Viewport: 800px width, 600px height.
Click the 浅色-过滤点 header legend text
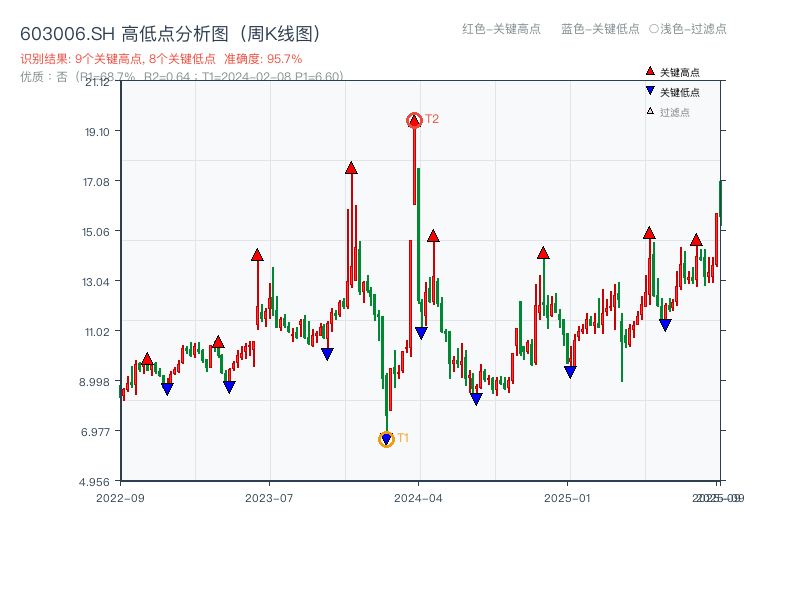(x=691, y=30)
